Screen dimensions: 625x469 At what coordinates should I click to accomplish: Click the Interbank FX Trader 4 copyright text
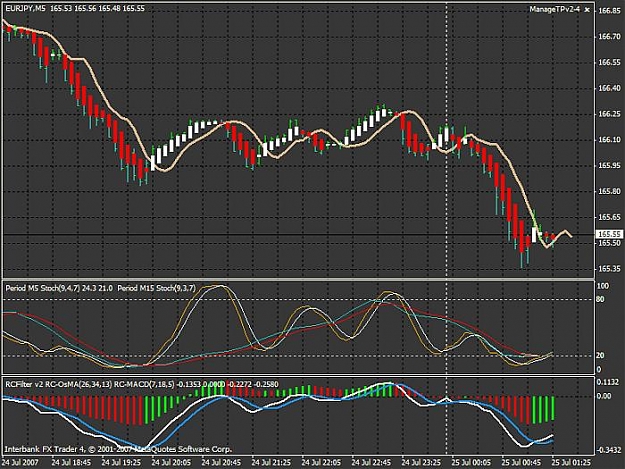[x=118, y=449]
